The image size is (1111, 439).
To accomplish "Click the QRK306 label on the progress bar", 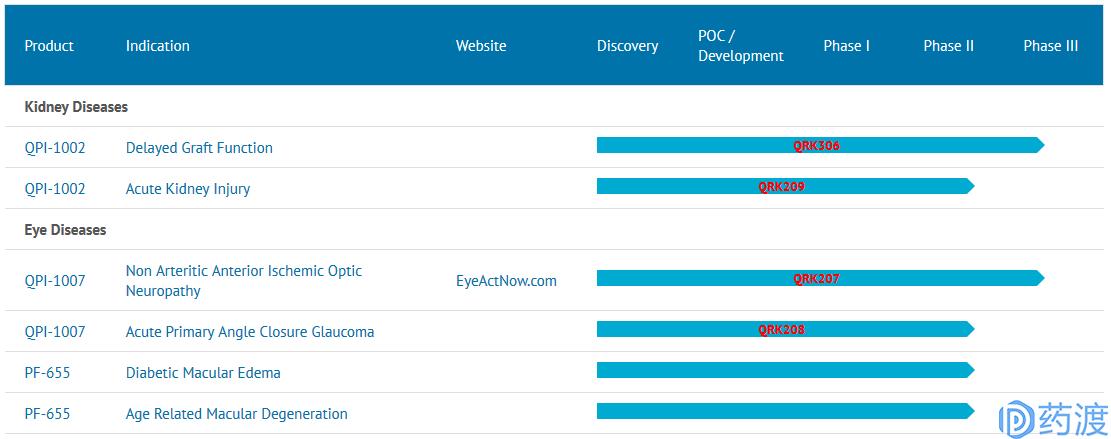I will coord(816,146).
